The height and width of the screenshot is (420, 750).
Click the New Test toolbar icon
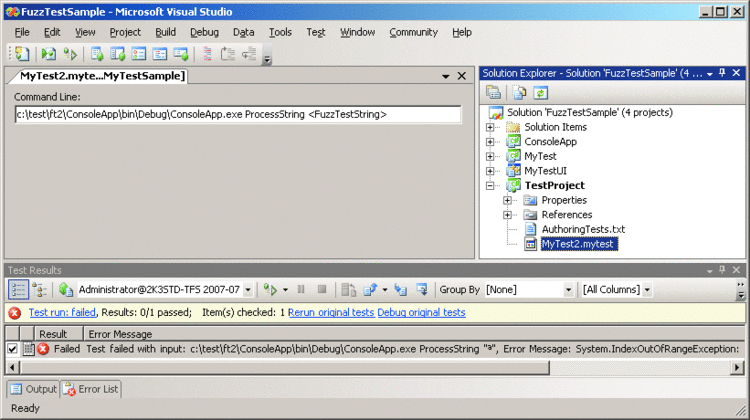(x=22, y=54)
